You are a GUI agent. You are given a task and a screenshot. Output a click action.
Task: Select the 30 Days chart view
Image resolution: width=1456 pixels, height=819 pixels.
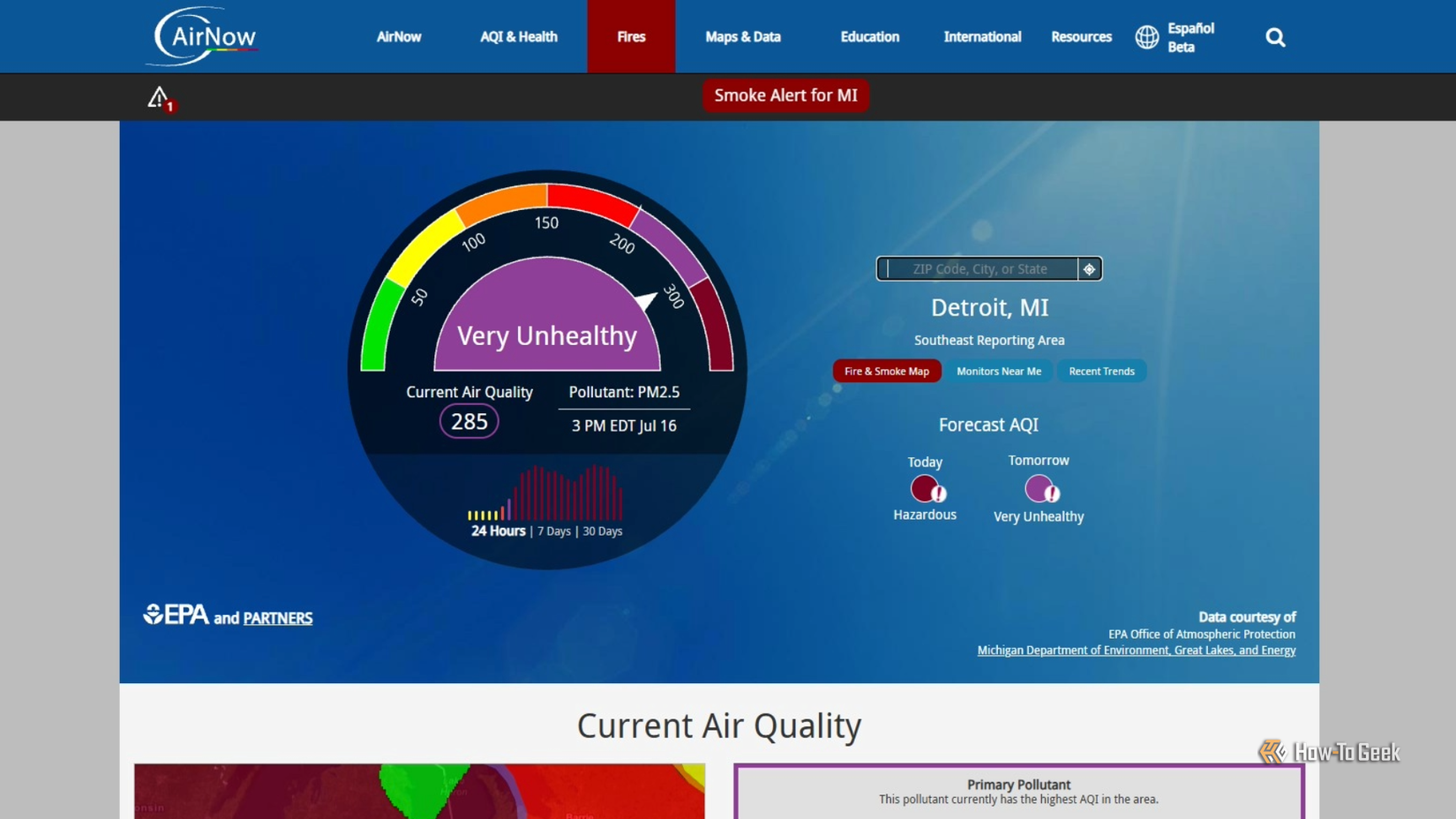603,531
